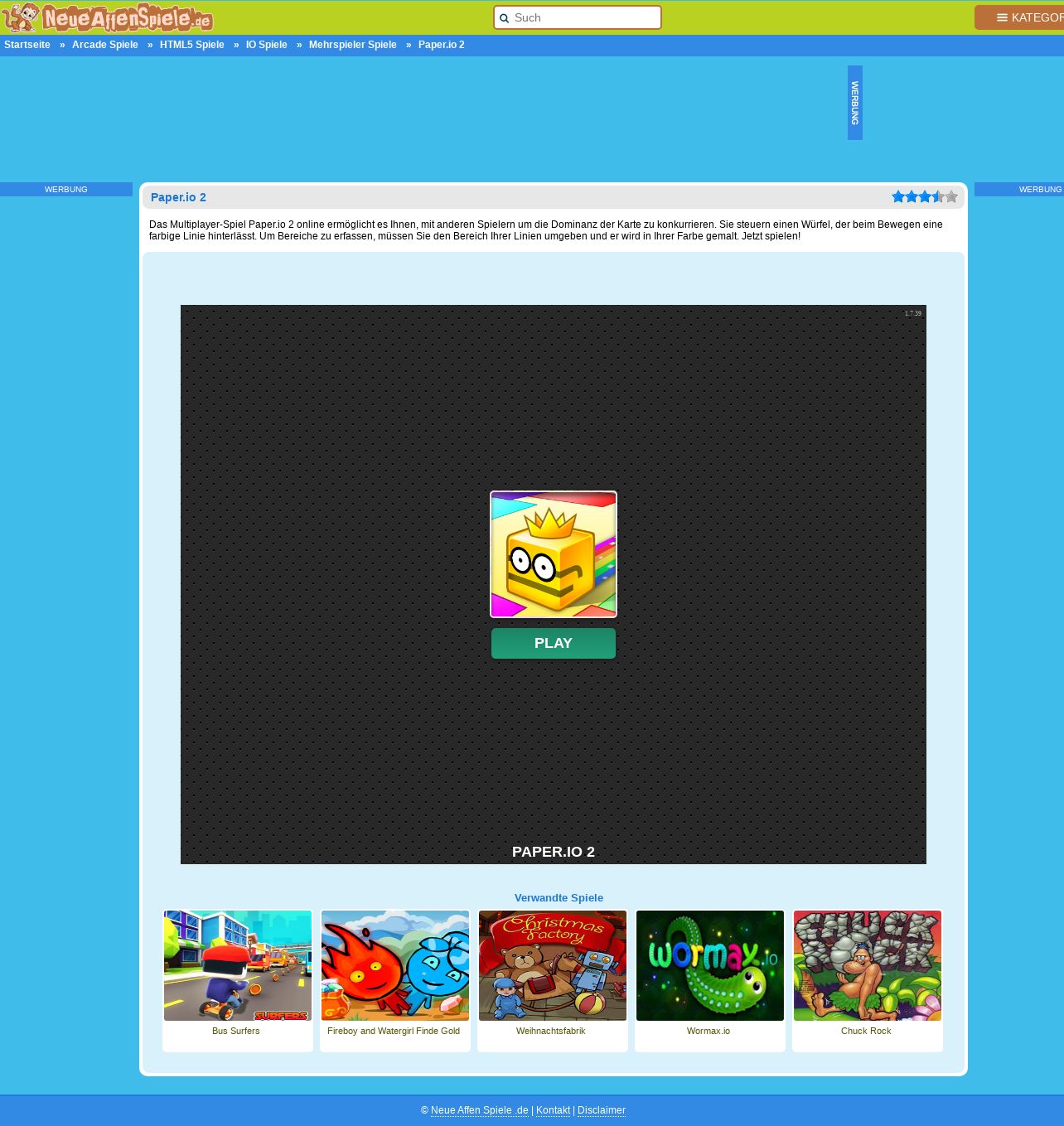Viewport: 1064px width, 1126px height.
Task: Open Wormax.io game thumbnail
Action: (710, 966)
